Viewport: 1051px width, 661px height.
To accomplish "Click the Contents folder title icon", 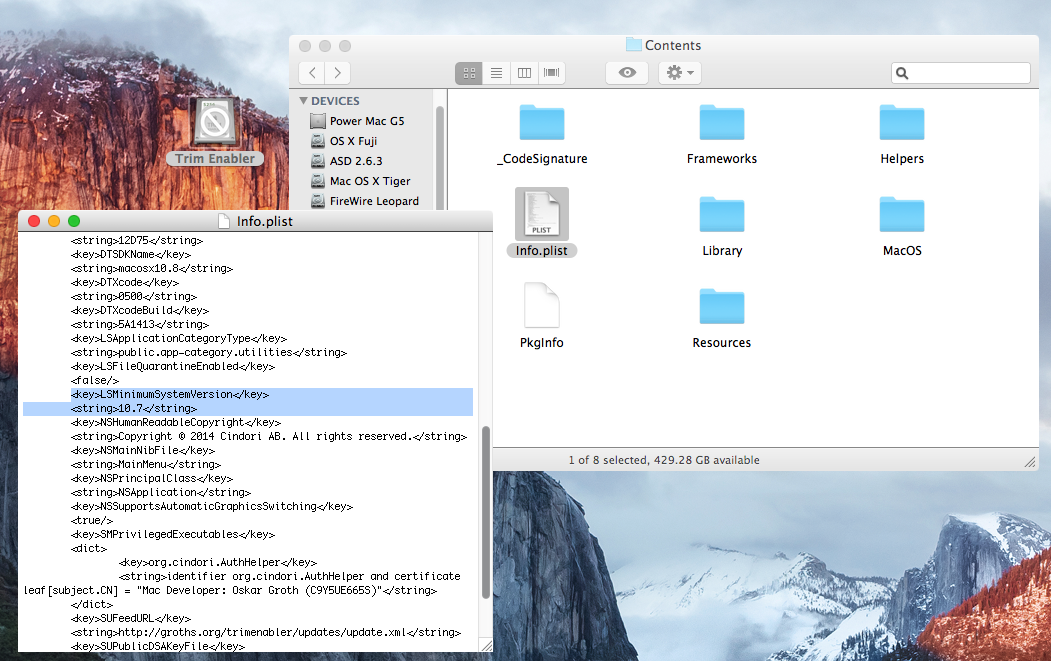I will click(x=633, y=45).
